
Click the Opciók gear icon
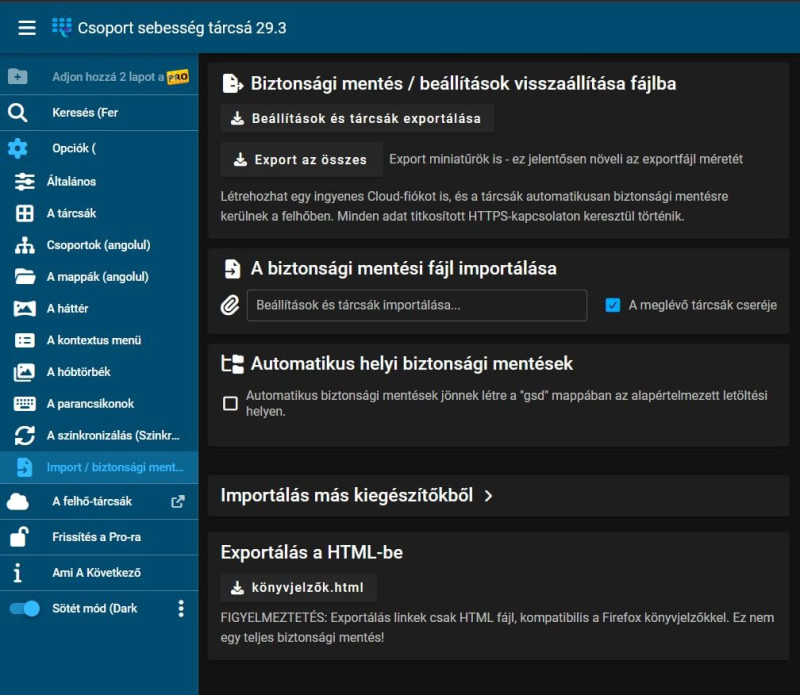pyautogui.click(x=17, y=148)
